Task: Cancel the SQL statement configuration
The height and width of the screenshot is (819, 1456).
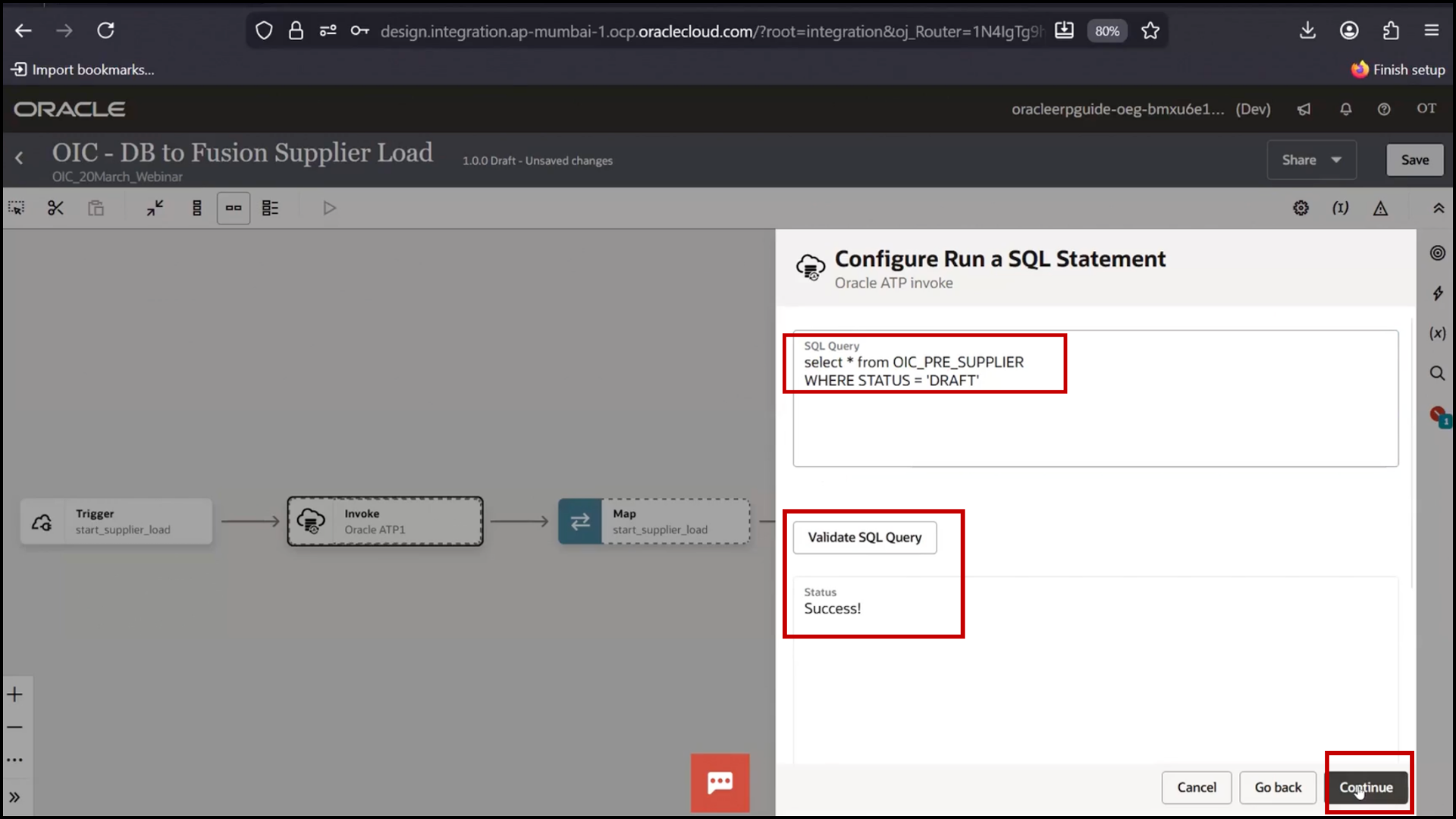Action: click(1197, 788)
